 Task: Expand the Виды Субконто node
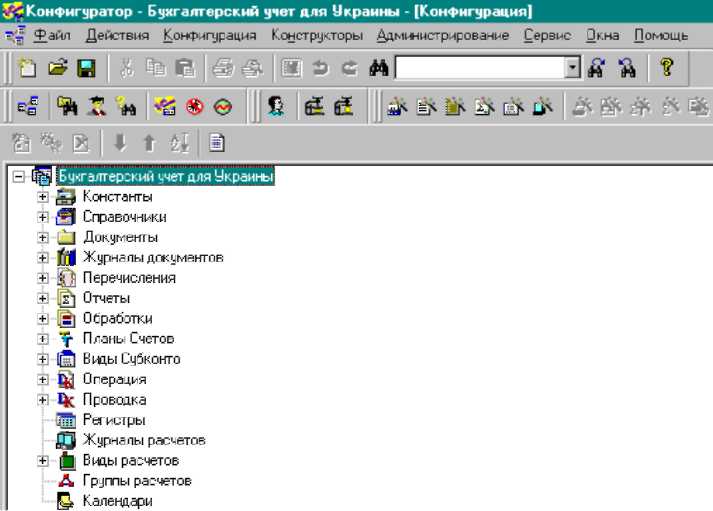[x=42, y=359]
